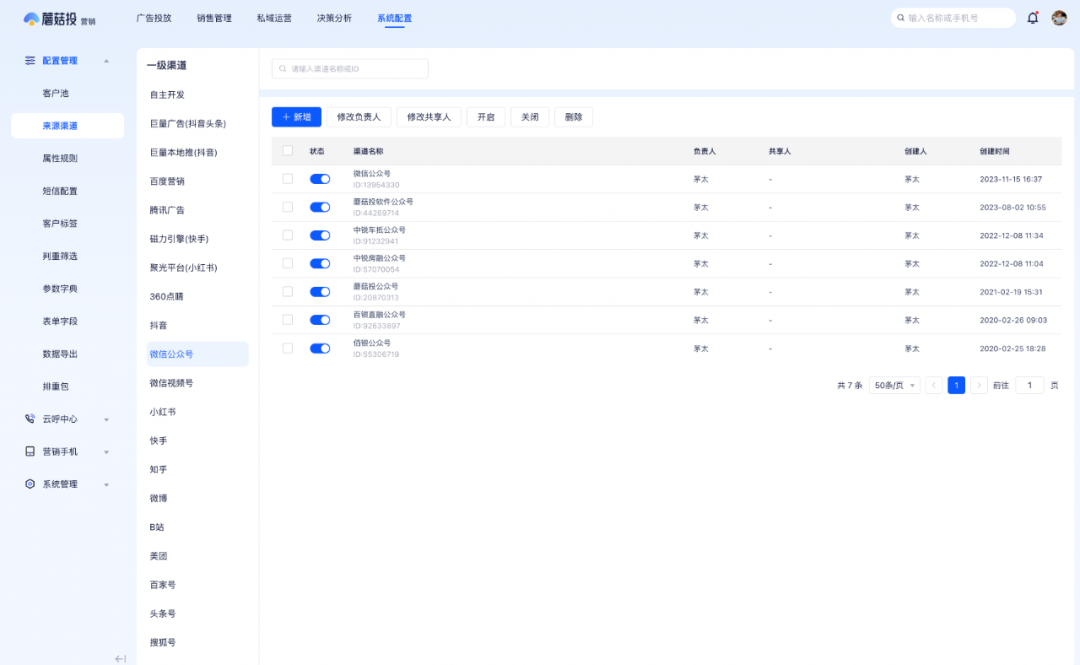Screen dimensions: 1080x665
Task: Switch to the 决策分析 top menu
Action: pos(334,17)
